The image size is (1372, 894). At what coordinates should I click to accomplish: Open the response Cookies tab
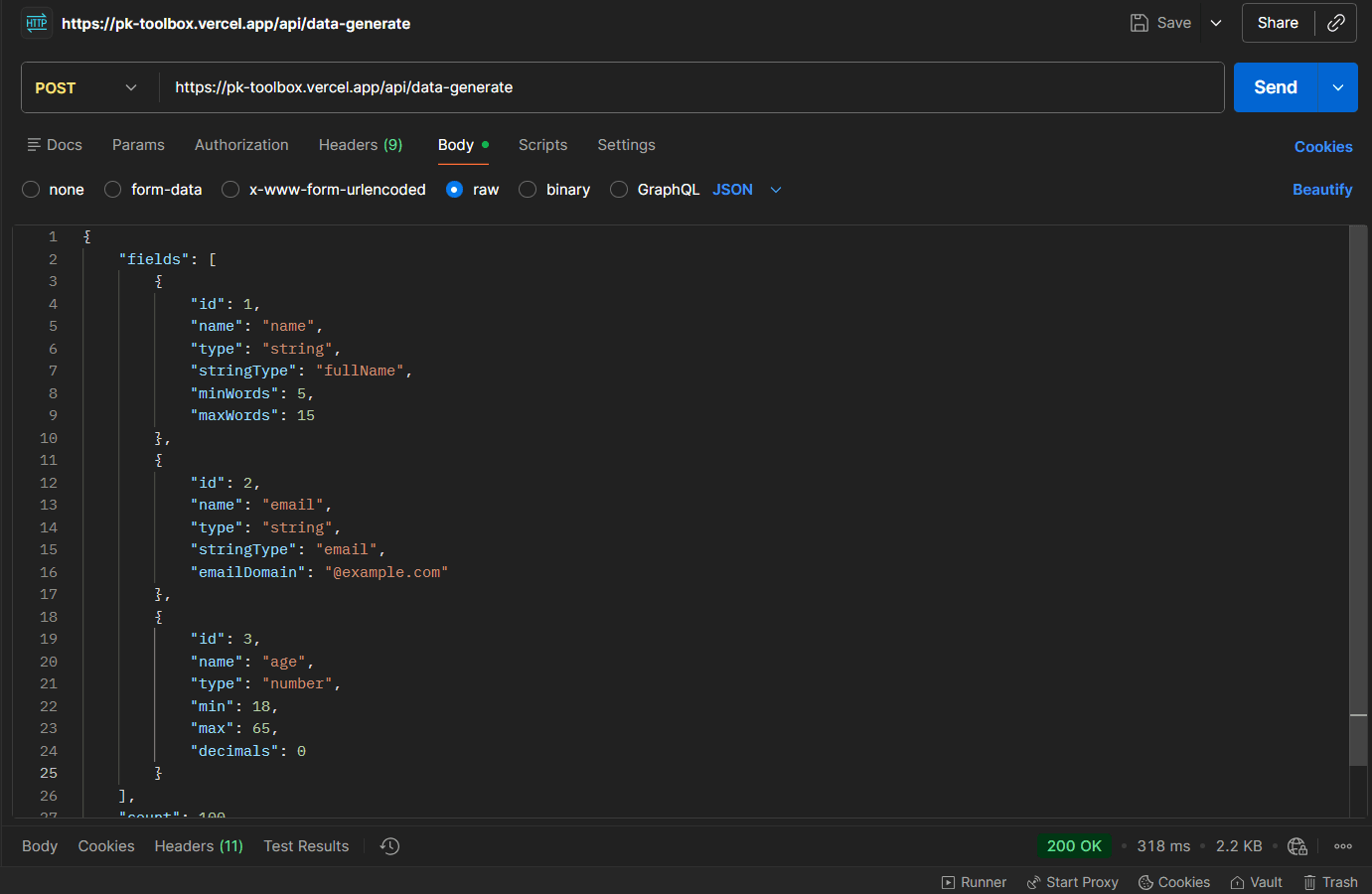tap(106, 846)
